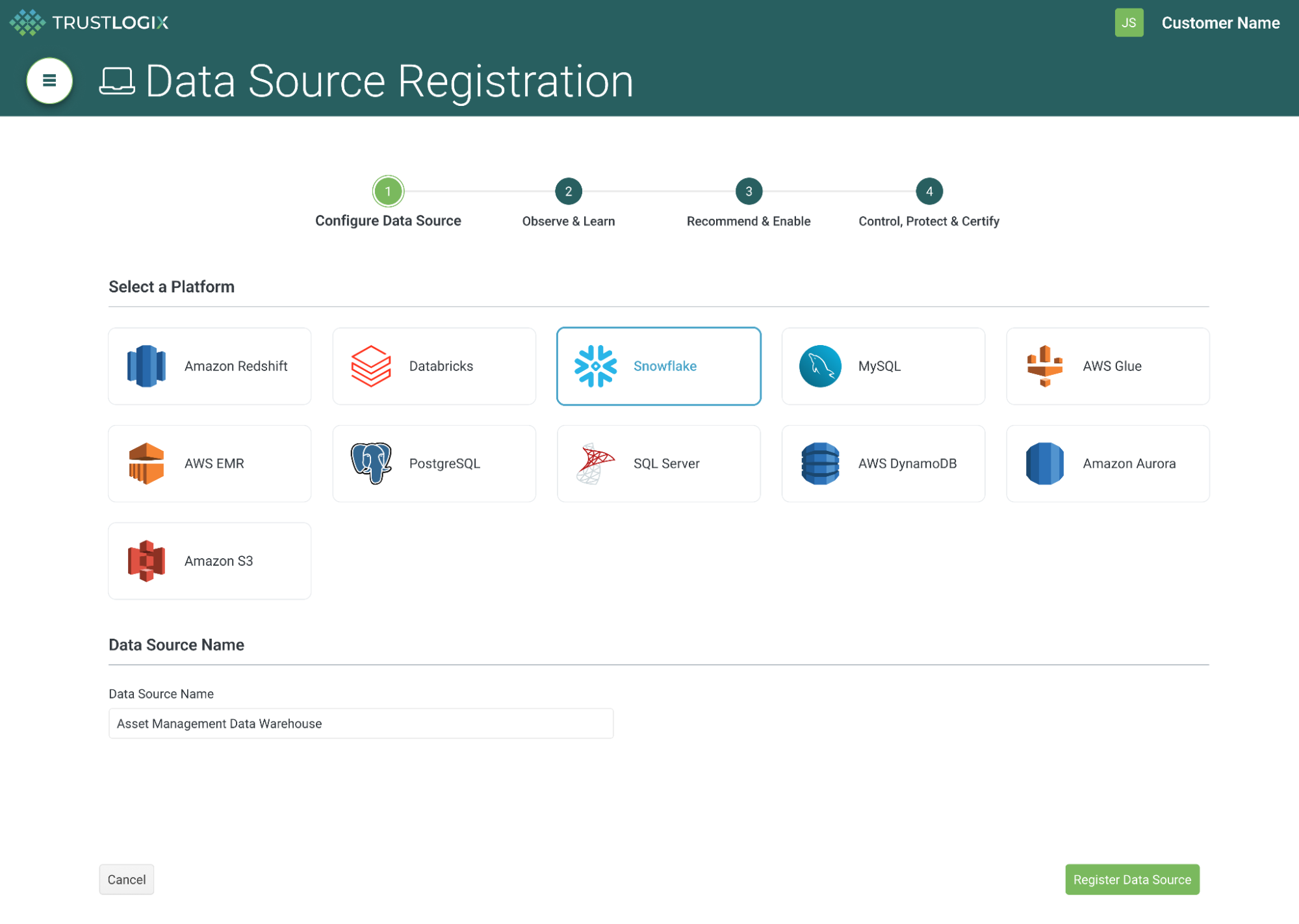Select the AWS DynamoDB icon
The height and width of the screenshot is (924, 1299).
click(x=819, y=463)
